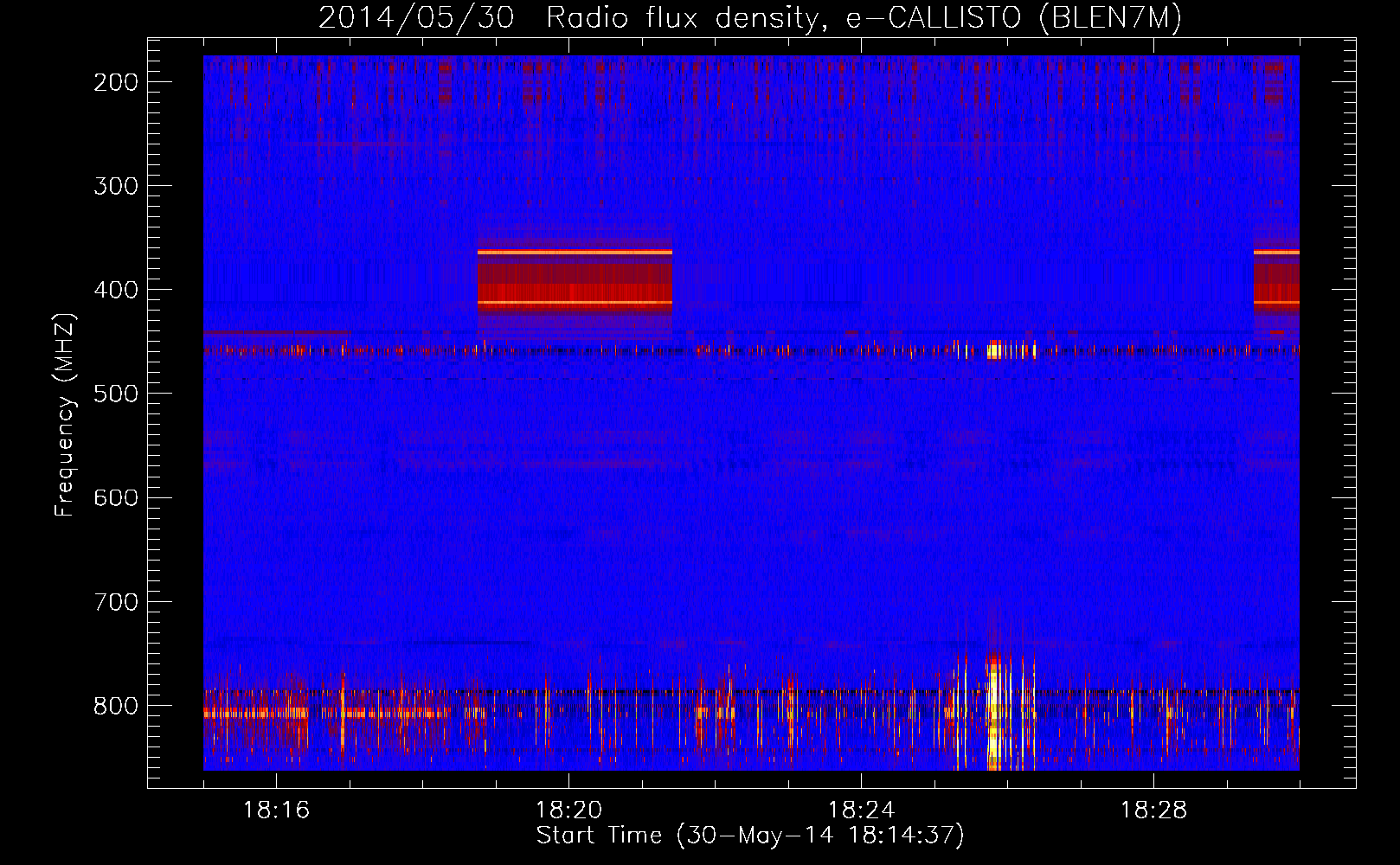The width and height of the screenshot is (1400, 865).
Task: Click the 600 frequency tick label
Action: (115, 497)
